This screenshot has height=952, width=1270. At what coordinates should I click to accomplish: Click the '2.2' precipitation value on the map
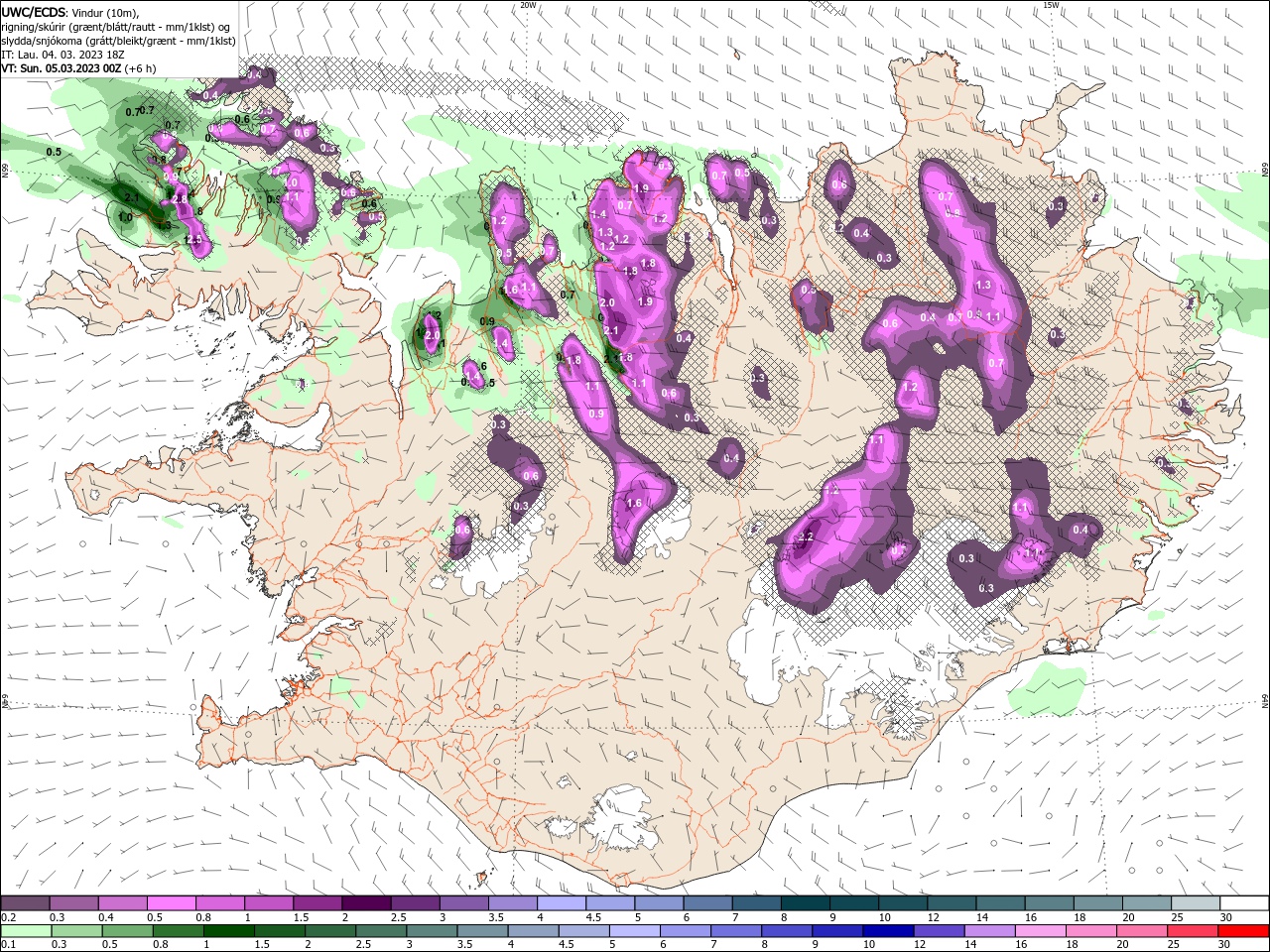[805, 536]
